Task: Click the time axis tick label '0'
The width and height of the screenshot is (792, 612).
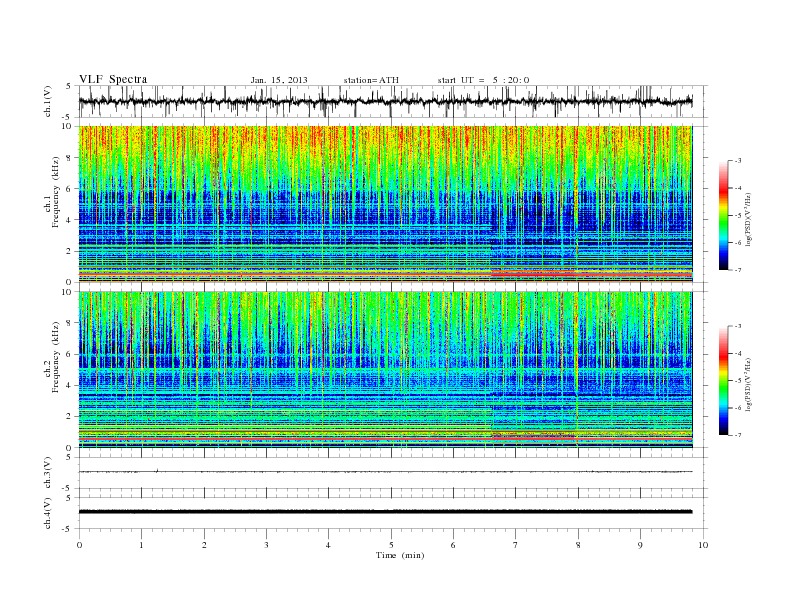Action: 79,545
